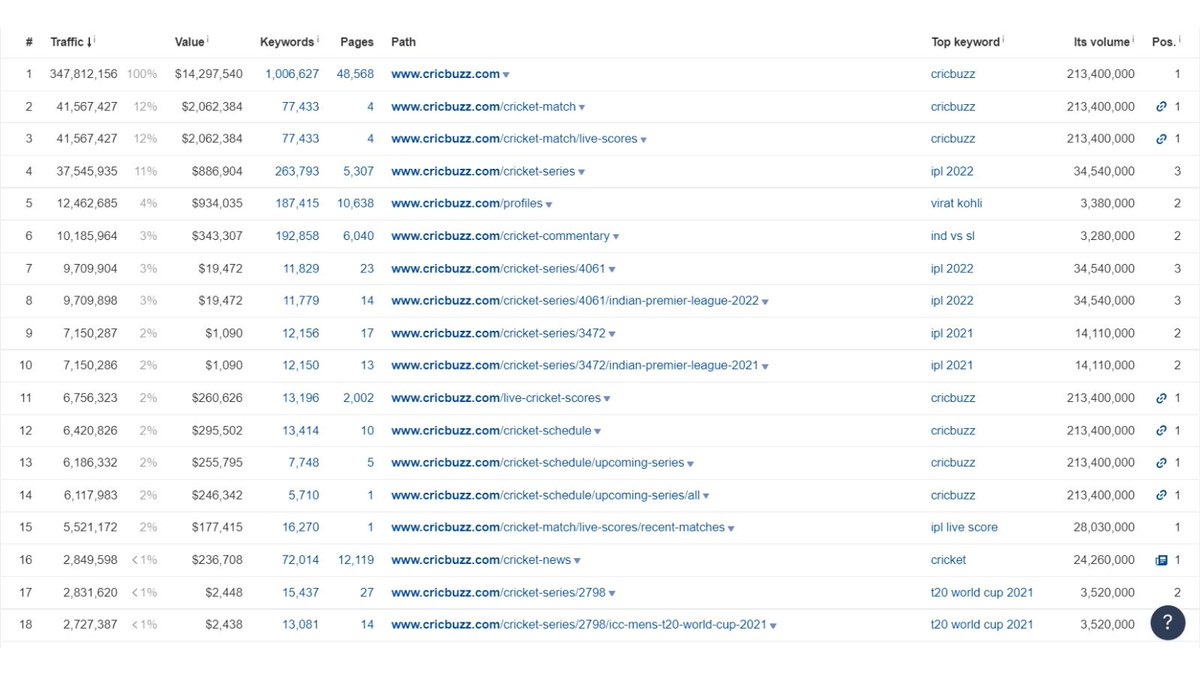1200x675 pixels.
Task: Click sitelink icon in cricket-schedule row 12
Action: point(1161,430)
